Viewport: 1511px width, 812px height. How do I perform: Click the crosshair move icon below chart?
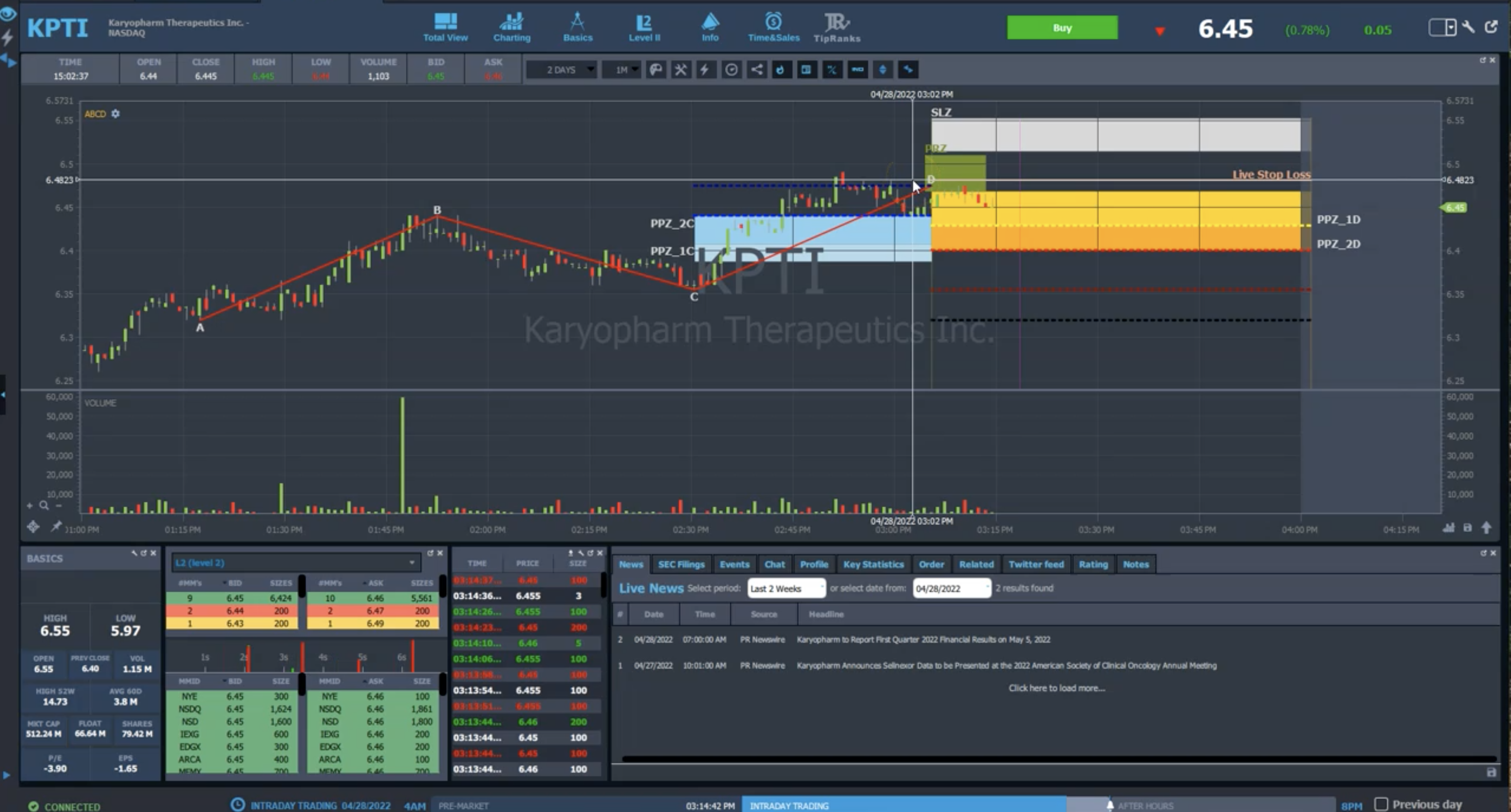[33, 527]
